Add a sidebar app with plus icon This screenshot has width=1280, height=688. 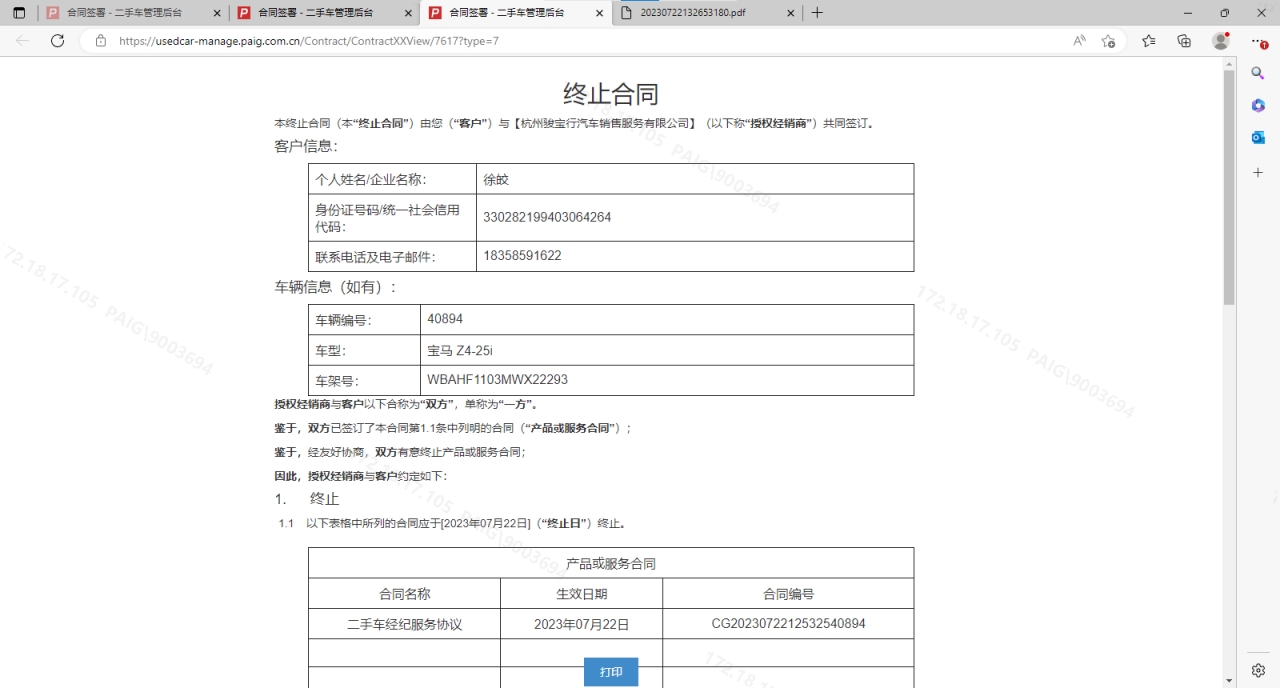[1258, 173]
